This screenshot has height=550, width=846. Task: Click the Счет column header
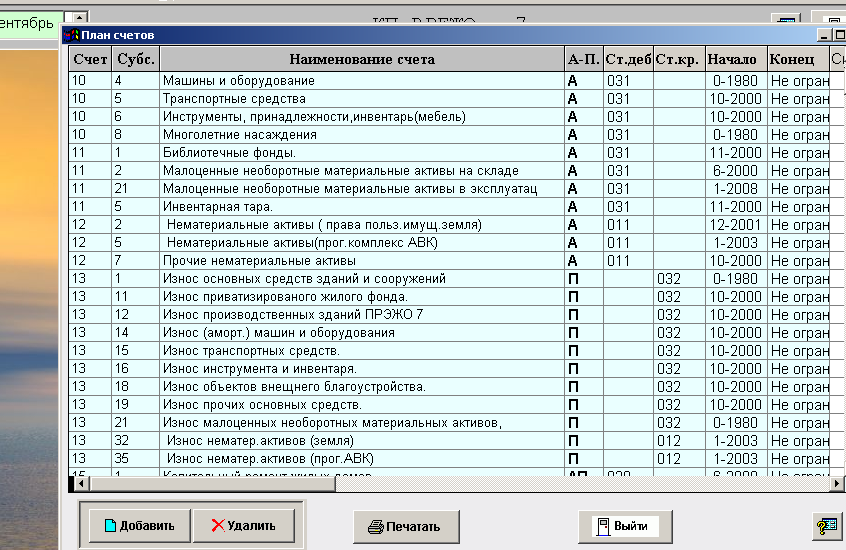click(x=90, y=59)
